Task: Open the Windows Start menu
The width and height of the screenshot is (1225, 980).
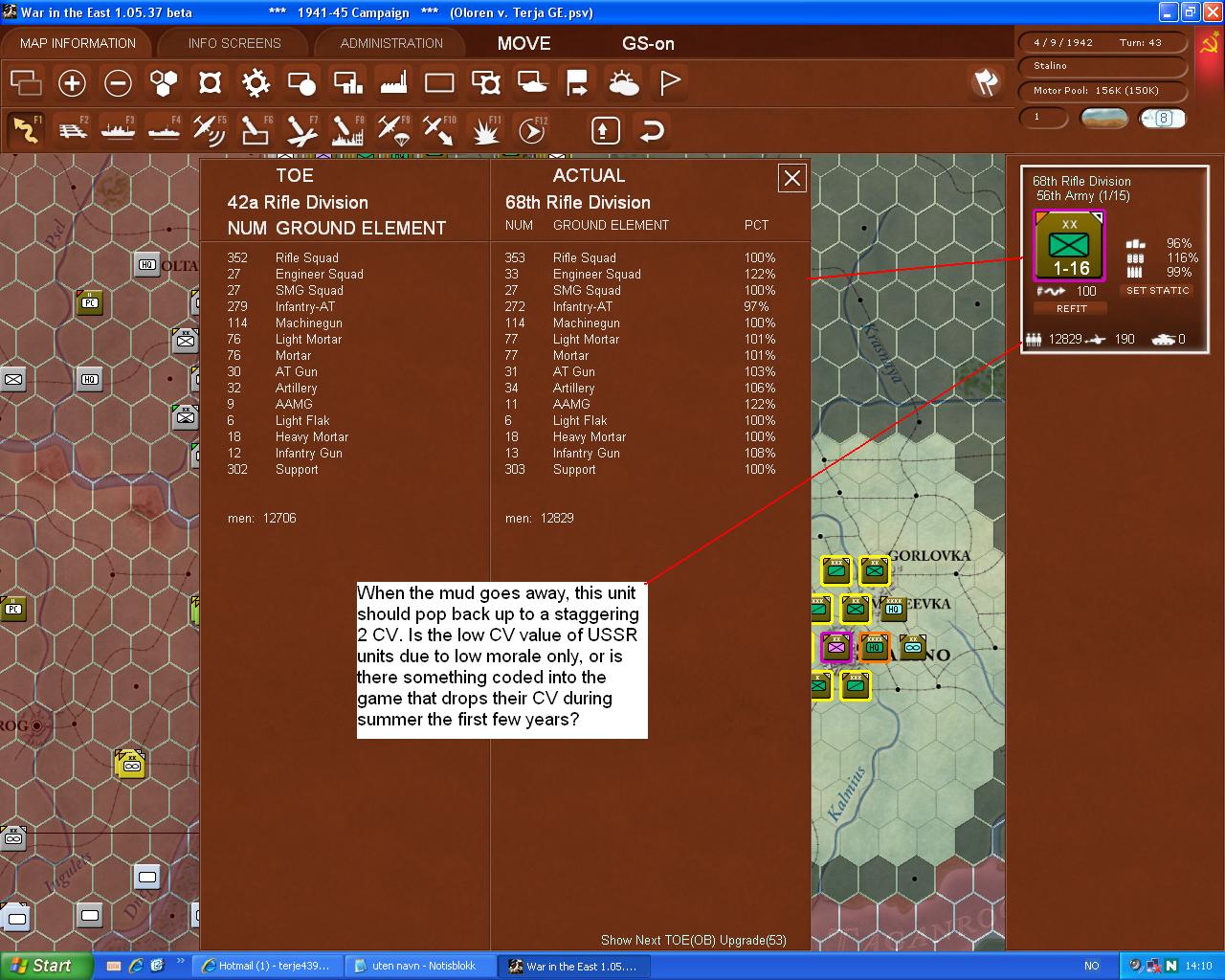Action: [46, 966]
